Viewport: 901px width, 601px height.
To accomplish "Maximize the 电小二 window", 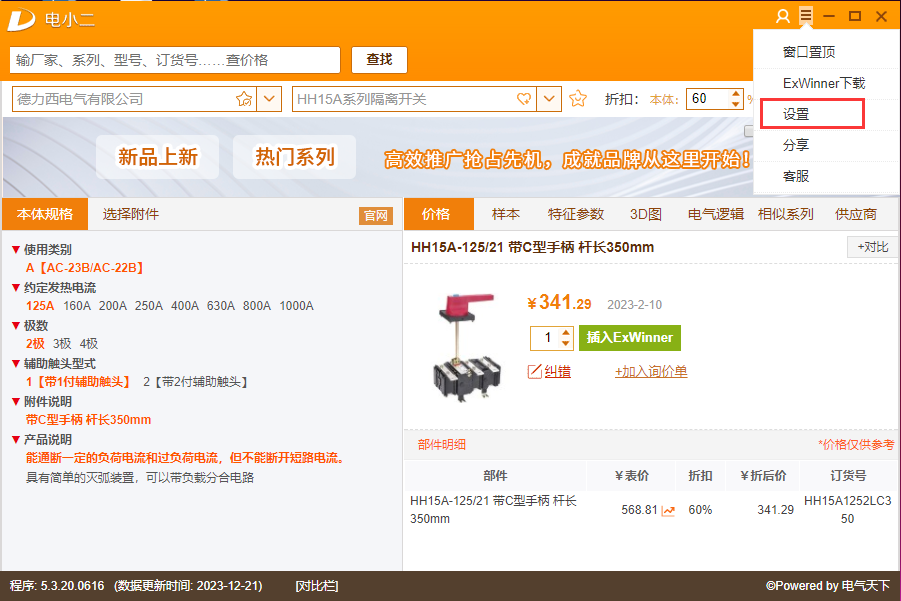I will click(x=855, y=16).
